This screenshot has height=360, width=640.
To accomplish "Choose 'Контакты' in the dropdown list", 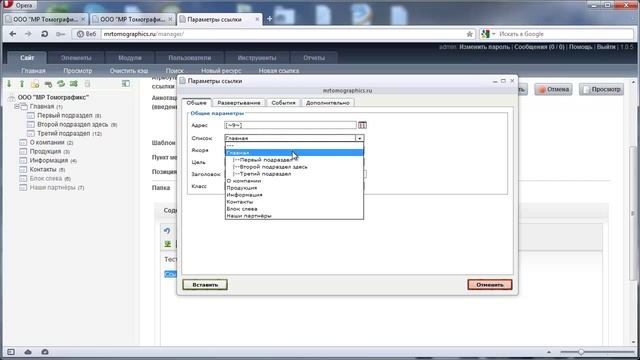I will [x=294, y=202].
